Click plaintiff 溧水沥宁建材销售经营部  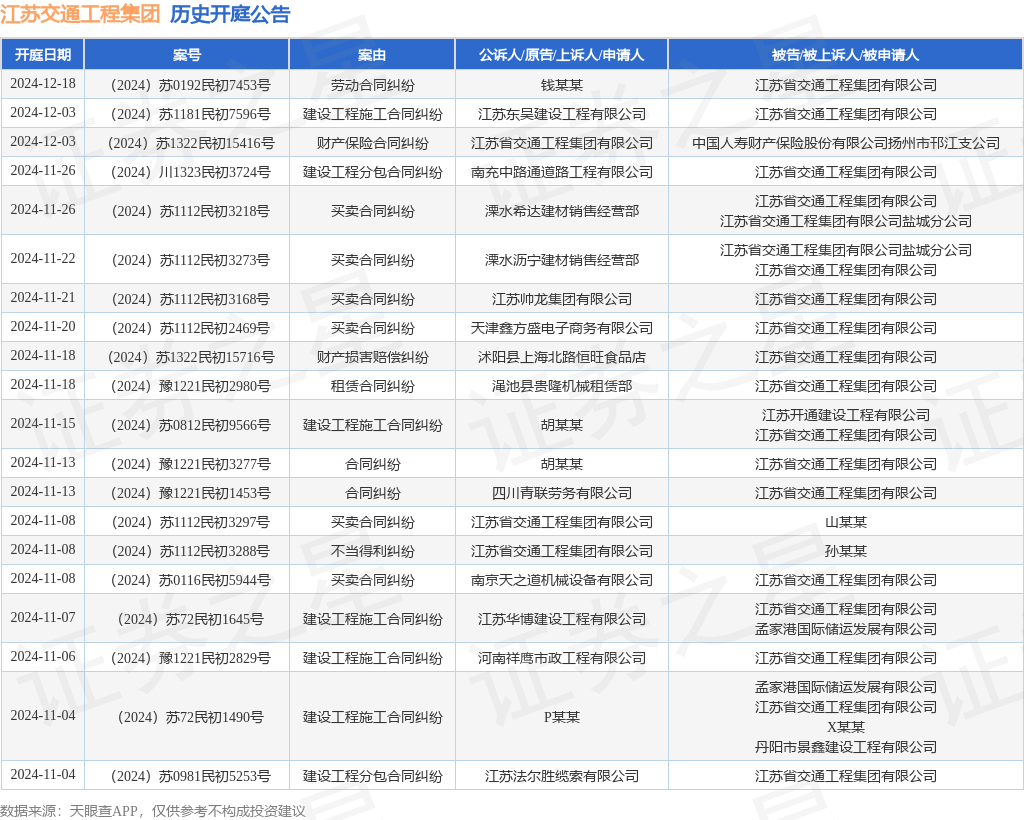562,260
